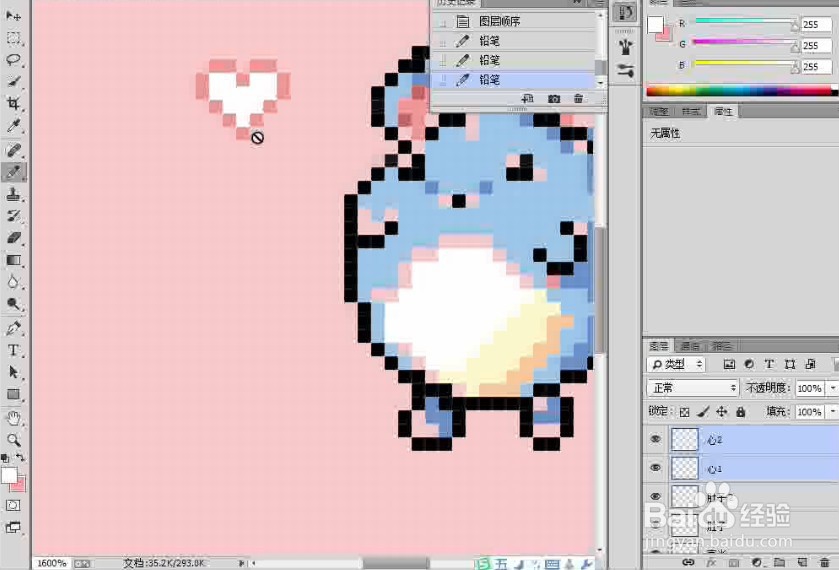Click the R value input field
Screen dimensions: 839x570
pyautogui.click(x=817, y=24)
